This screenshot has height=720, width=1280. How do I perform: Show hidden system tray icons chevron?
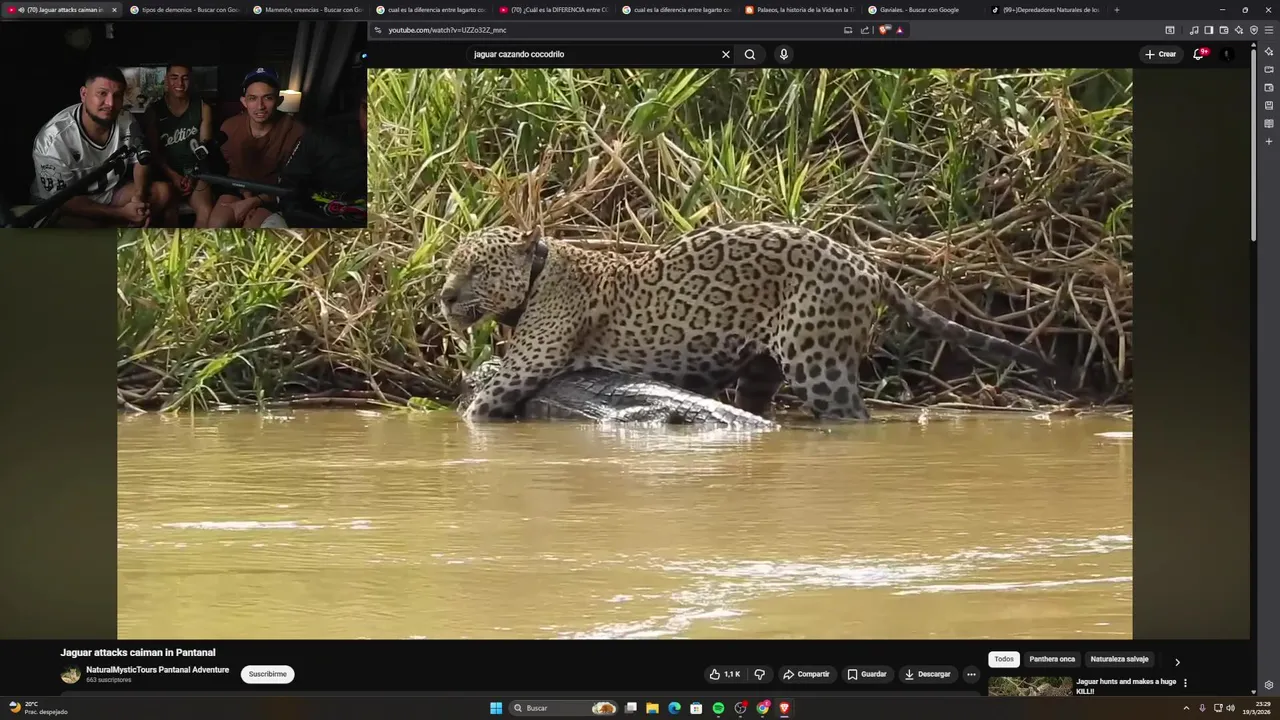[1186, 708]
